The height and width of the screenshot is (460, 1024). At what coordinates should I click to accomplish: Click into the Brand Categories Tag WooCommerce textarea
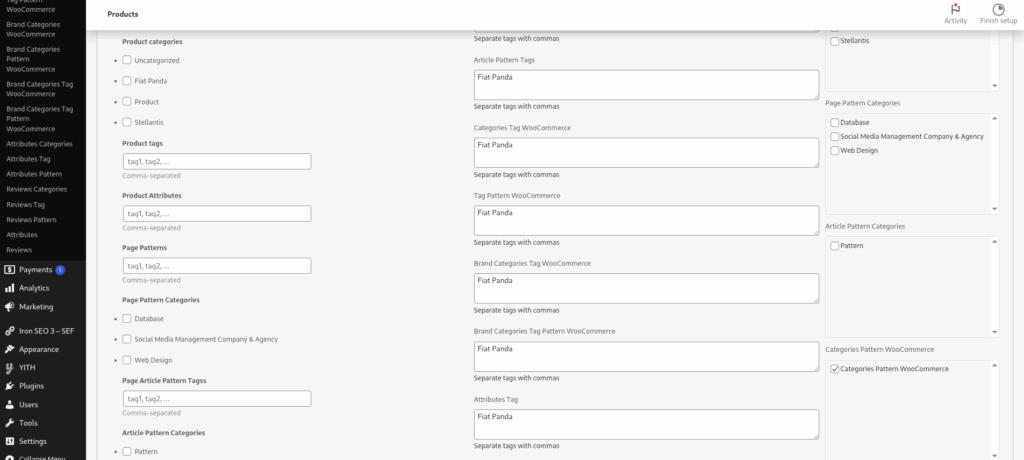pos(646,288)
